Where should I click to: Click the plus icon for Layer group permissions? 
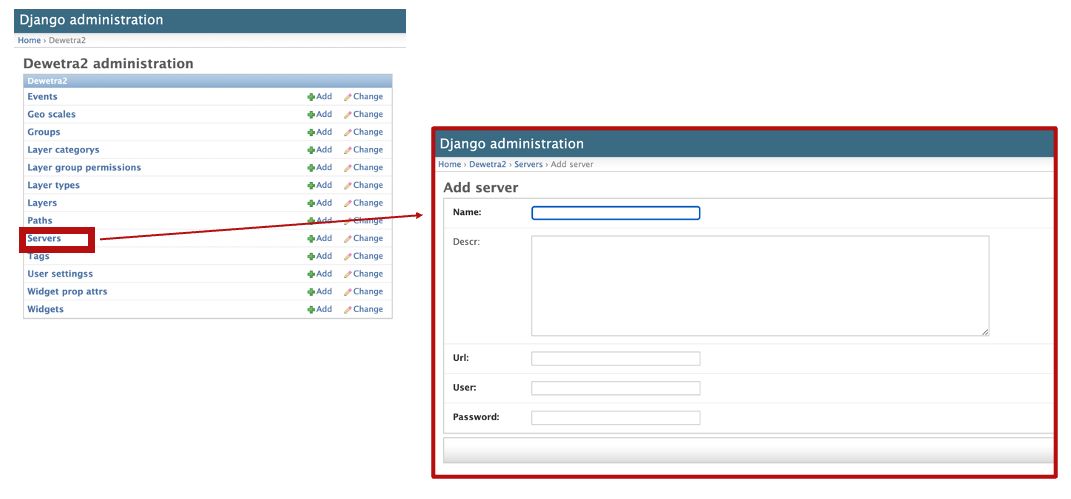click(311, 168)
